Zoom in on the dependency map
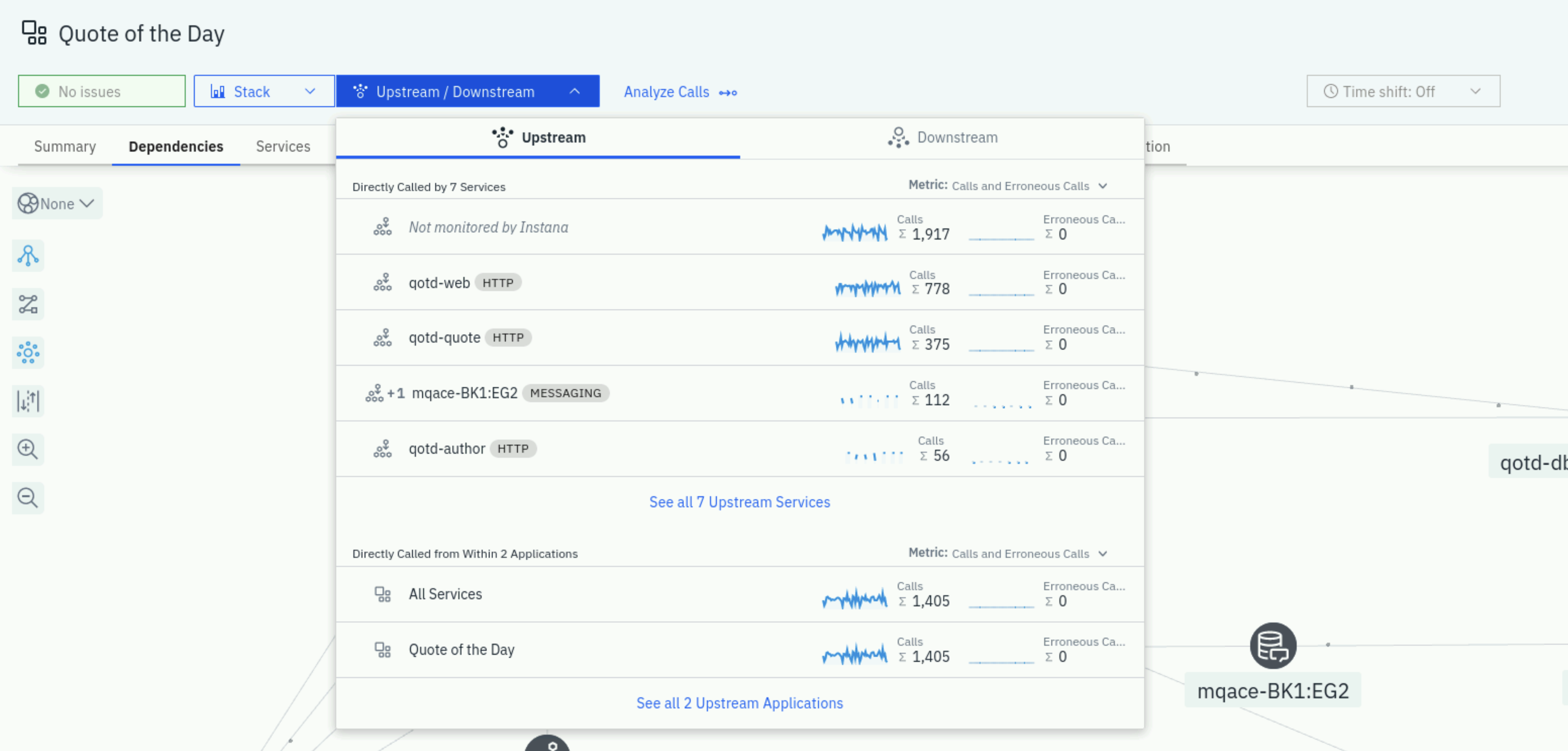Image resolution: width=1568 pixels, height=751 pixels. coord(28,449)
